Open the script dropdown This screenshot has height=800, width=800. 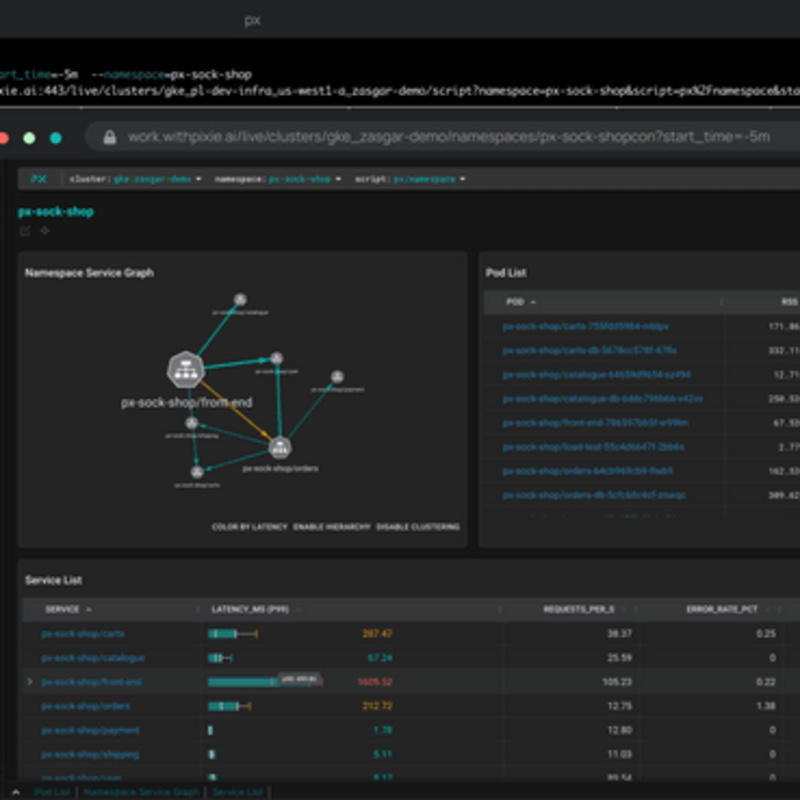pyautogui.click(x=410, y=179)
